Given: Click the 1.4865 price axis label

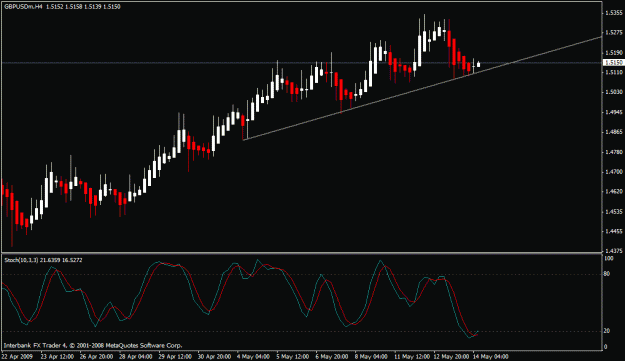Looking at the screenshot, I should (x=614, y=132).
